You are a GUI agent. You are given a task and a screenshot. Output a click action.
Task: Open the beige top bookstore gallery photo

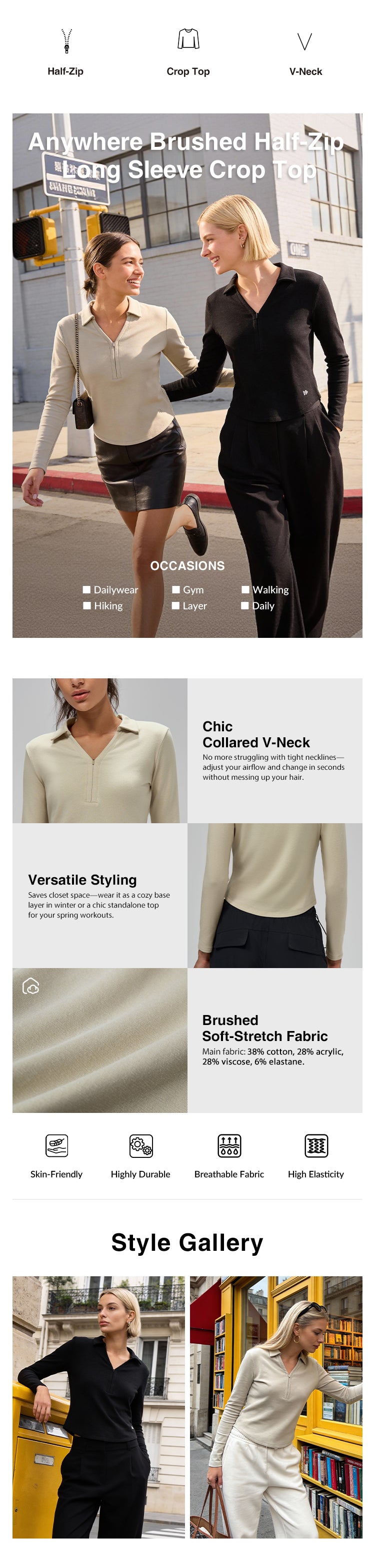point(276,1407)
